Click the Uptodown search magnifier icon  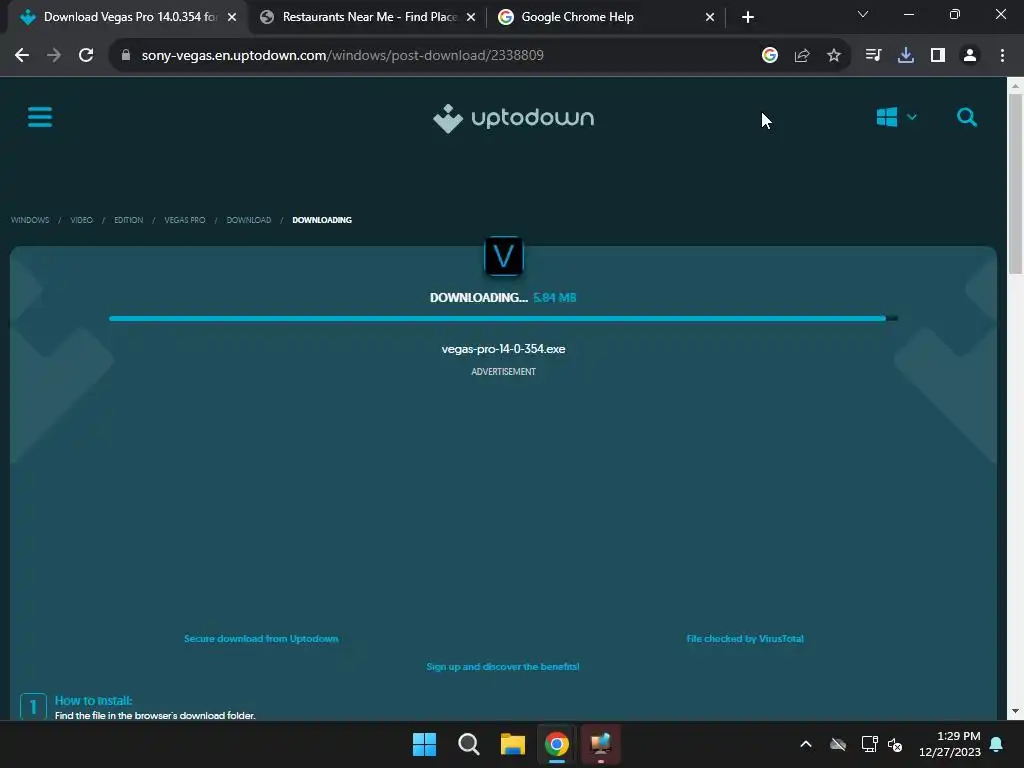(x=967, y=117)
